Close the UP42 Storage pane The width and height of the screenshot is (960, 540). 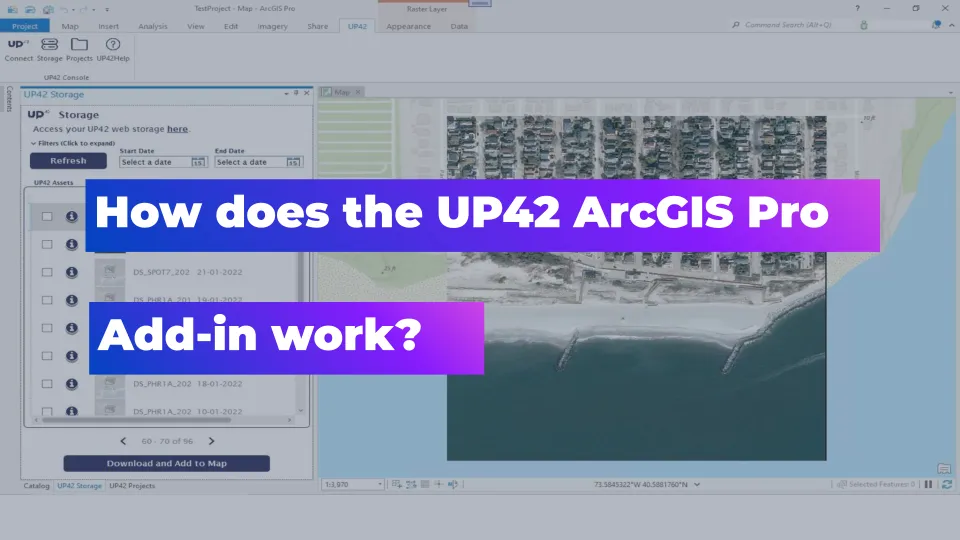click(307, 93)
